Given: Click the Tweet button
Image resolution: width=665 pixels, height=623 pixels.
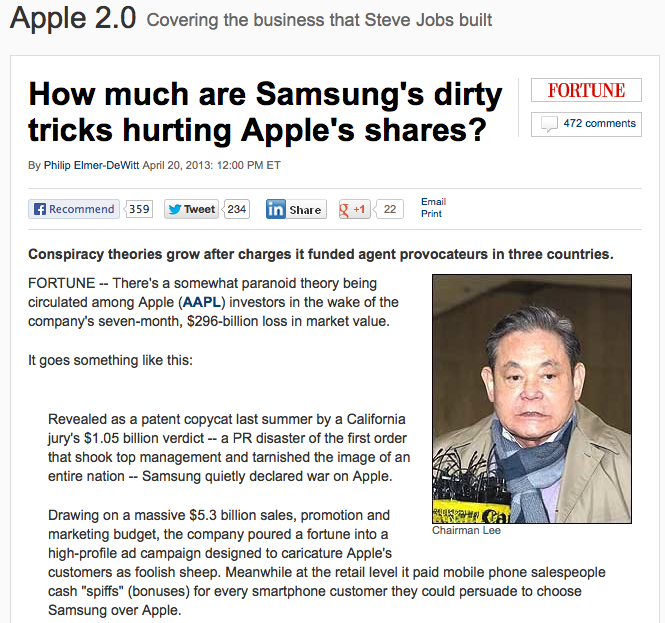Looking at the screenshot, I should click(x=191, y=209).
